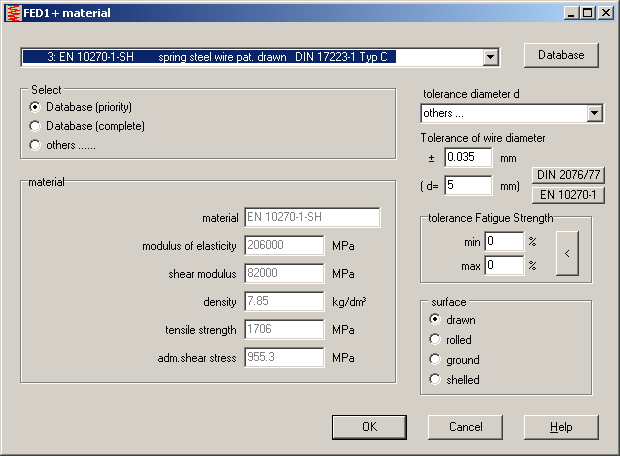Select the Database (priority) radio option
Viewport: 620px width, 456px height.
tap(36, 107)
